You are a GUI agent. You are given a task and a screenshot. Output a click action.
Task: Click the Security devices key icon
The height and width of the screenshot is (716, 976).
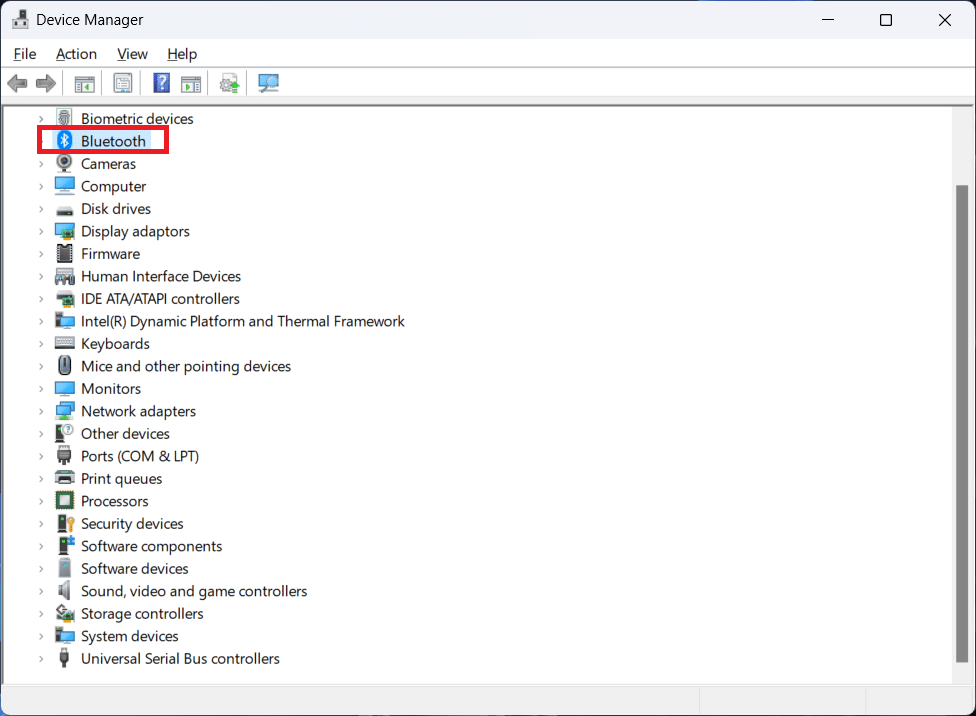coord(65,524)
